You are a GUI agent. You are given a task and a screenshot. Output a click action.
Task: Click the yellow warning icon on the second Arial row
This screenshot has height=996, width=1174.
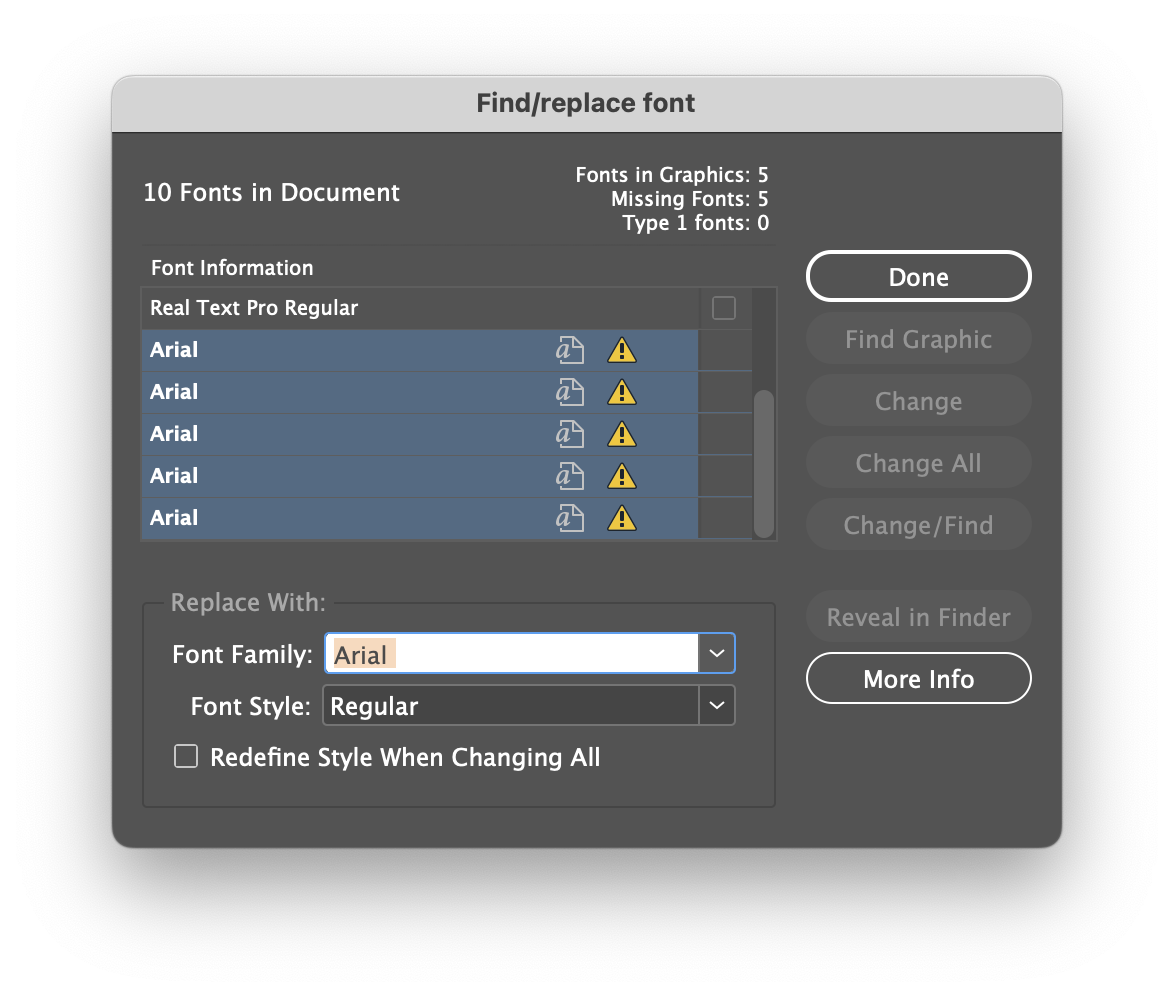622,393
